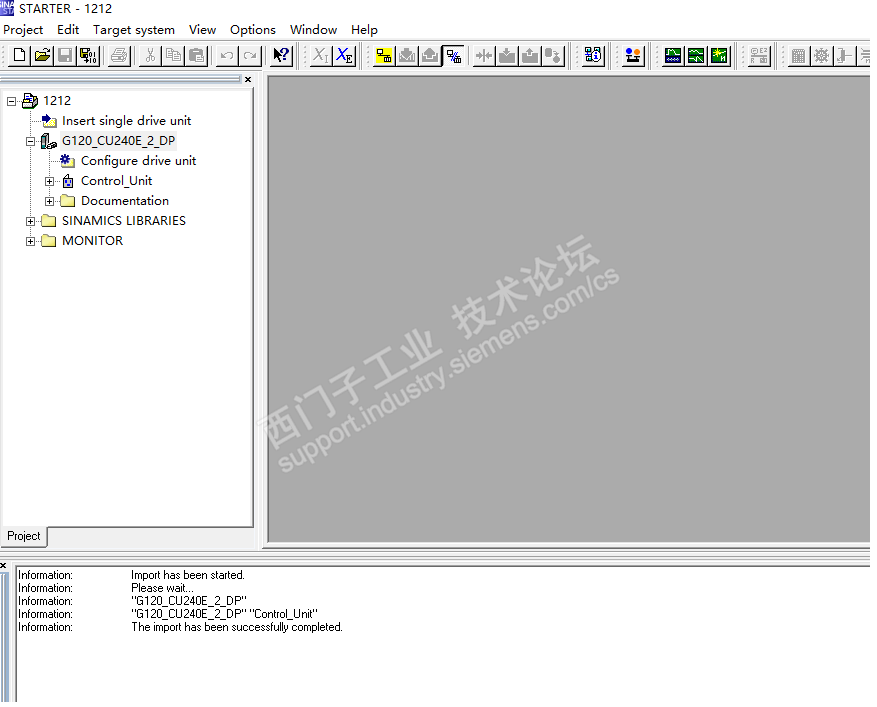This screenshot has height=707, width=877.
Task: Click the grayed E2 R toolbar icon
Action: tap(759, 55)
